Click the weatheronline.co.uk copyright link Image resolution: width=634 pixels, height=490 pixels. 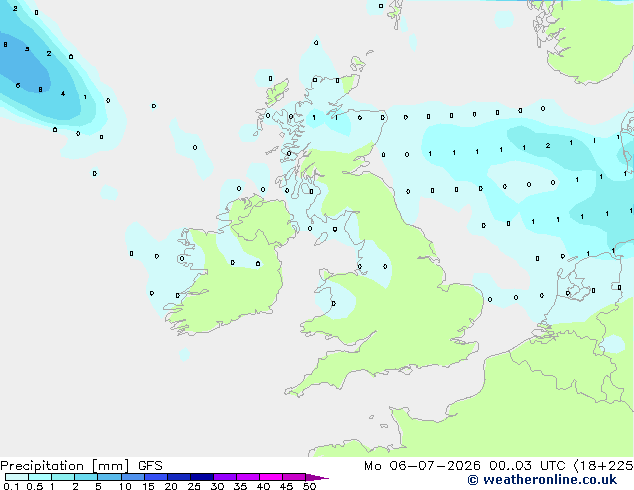542,480
